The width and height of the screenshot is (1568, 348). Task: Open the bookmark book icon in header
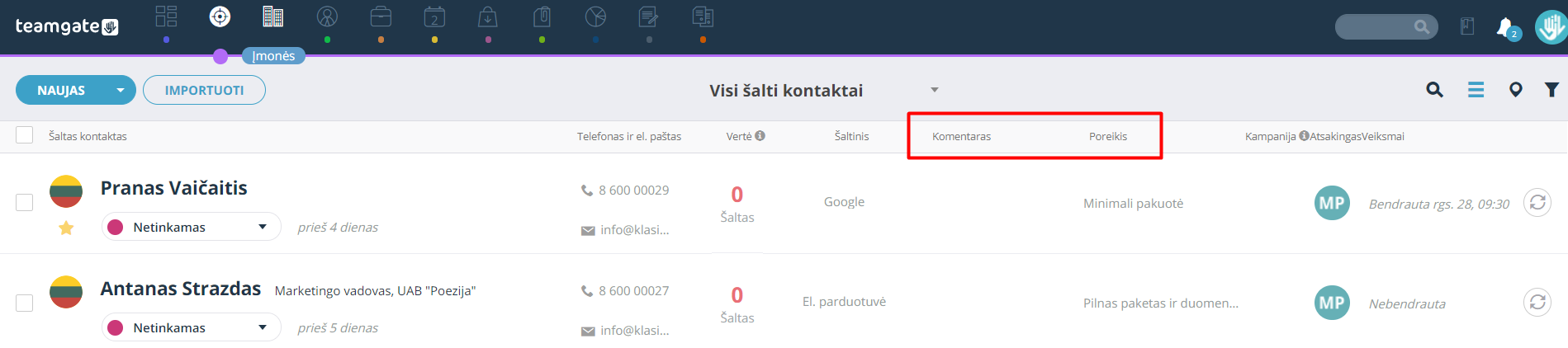tap(1467, 26)
